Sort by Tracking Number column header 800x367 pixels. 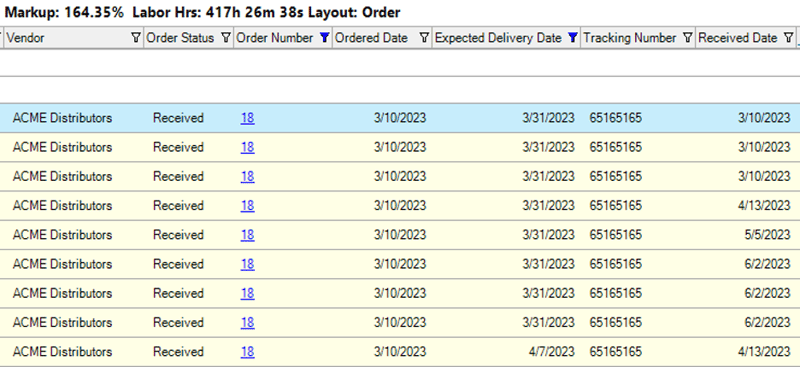point(630,38)
